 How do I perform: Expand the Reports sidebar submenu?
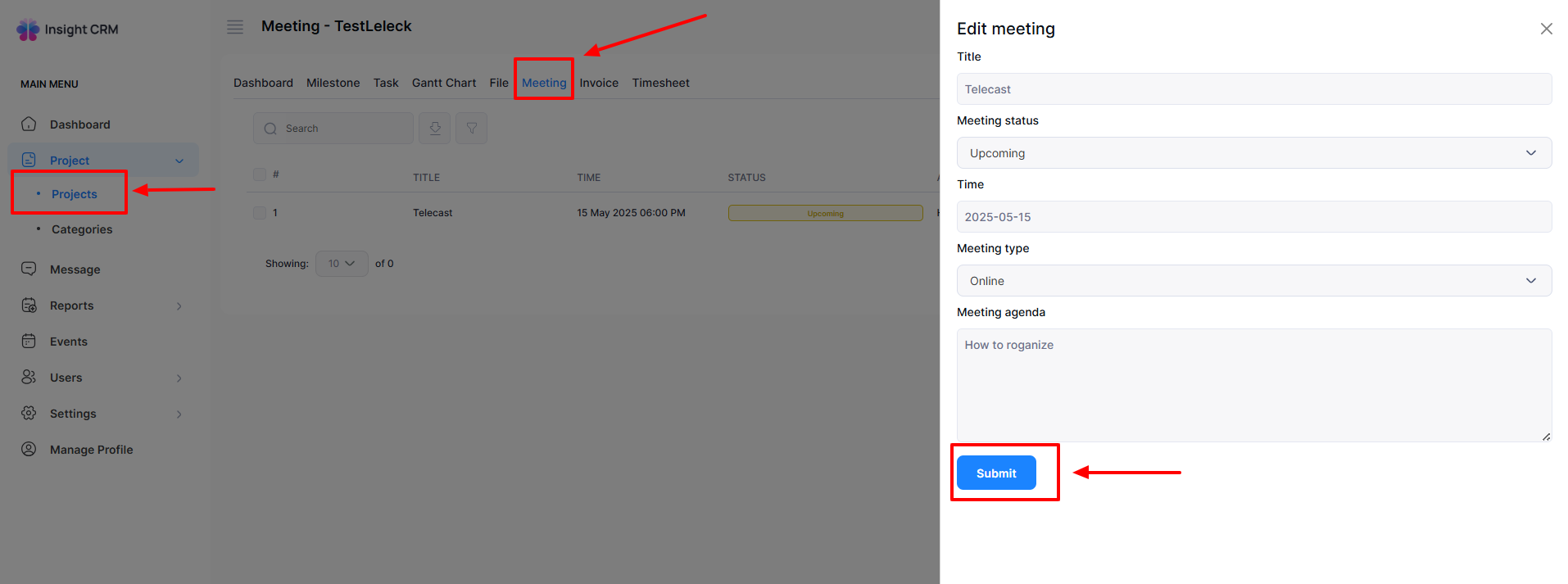pos(179,306)
